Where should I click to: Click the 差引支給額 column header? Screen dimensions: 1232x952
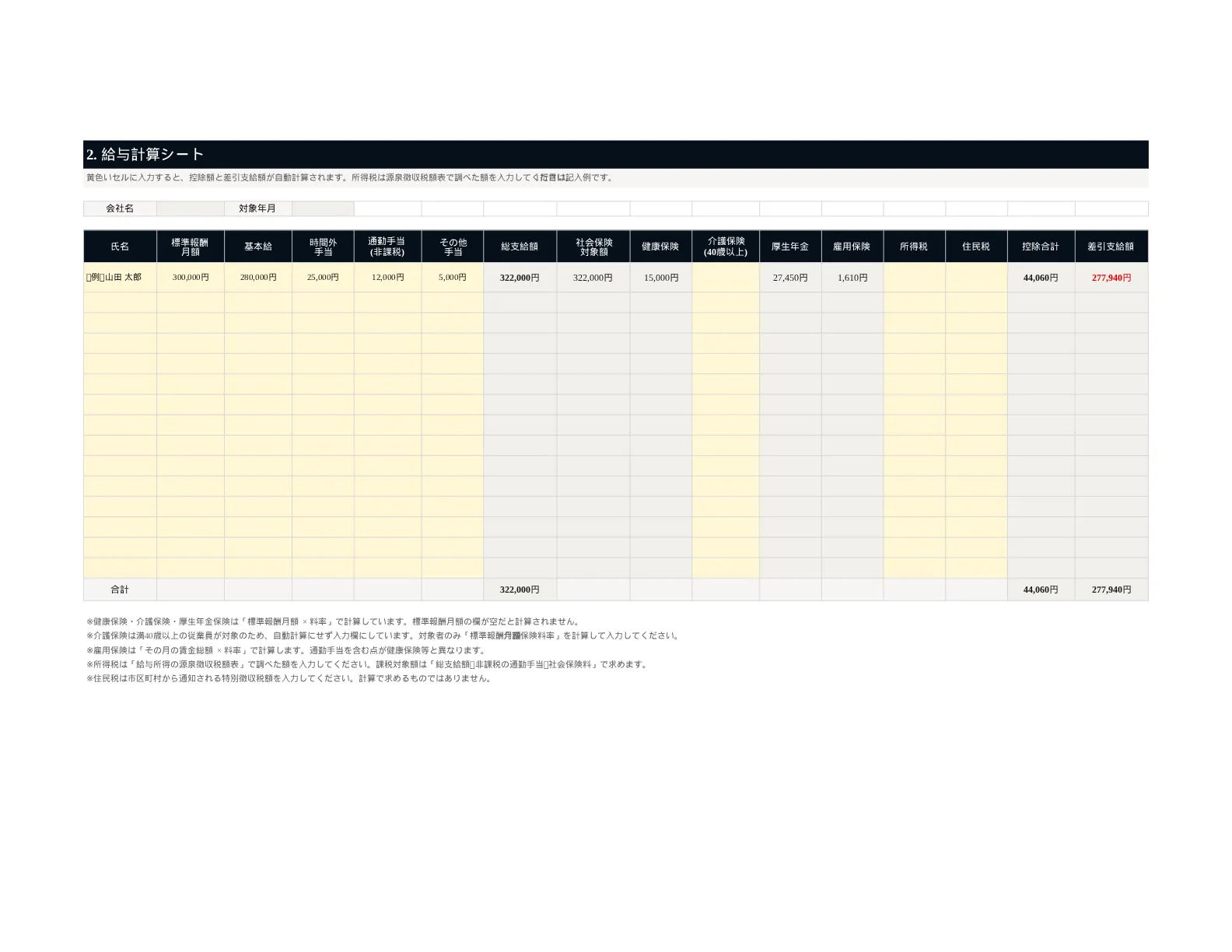pos(1111,247)
